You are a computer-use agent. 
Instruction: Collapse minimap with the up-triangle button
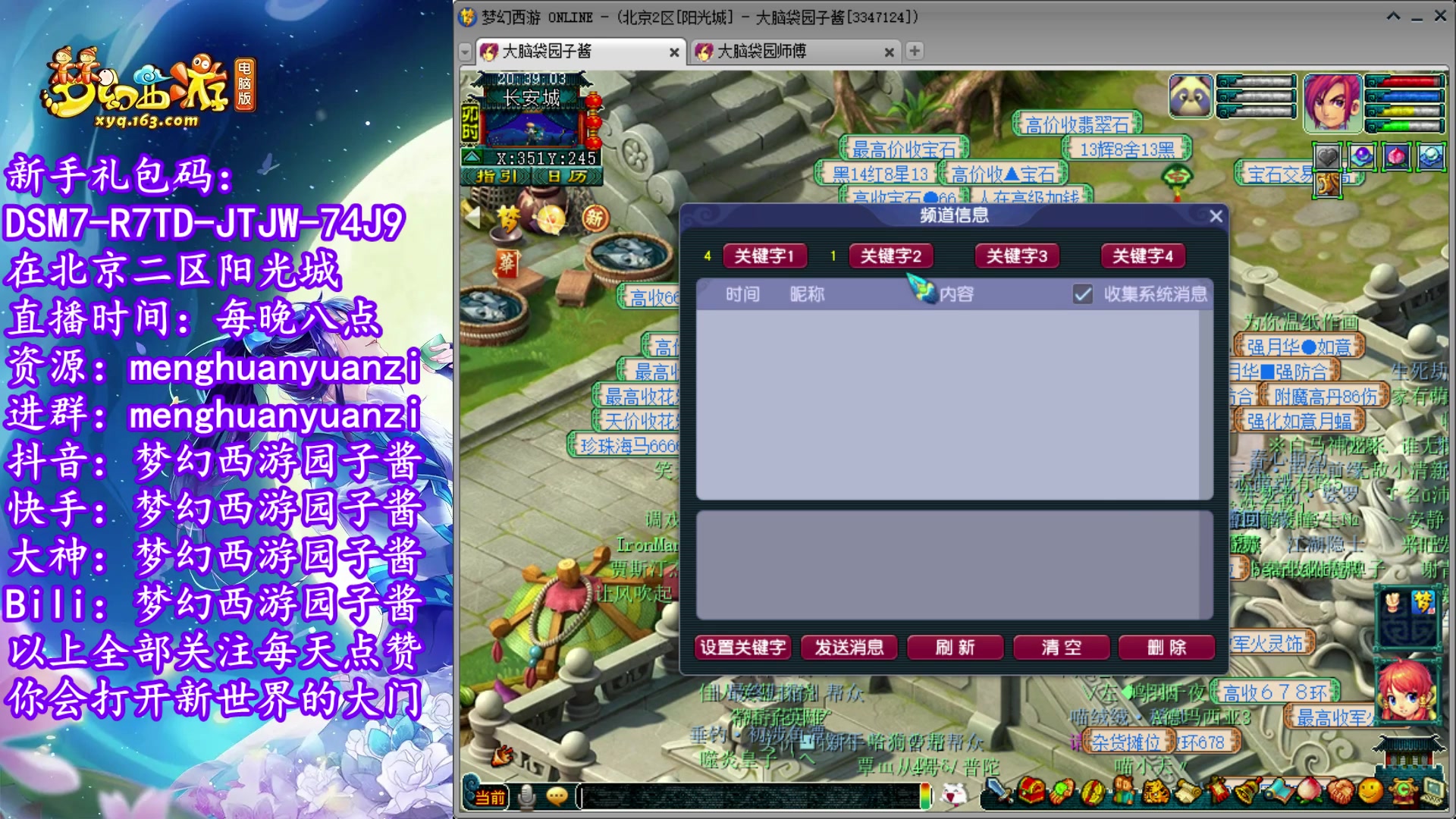coord(472,158)
